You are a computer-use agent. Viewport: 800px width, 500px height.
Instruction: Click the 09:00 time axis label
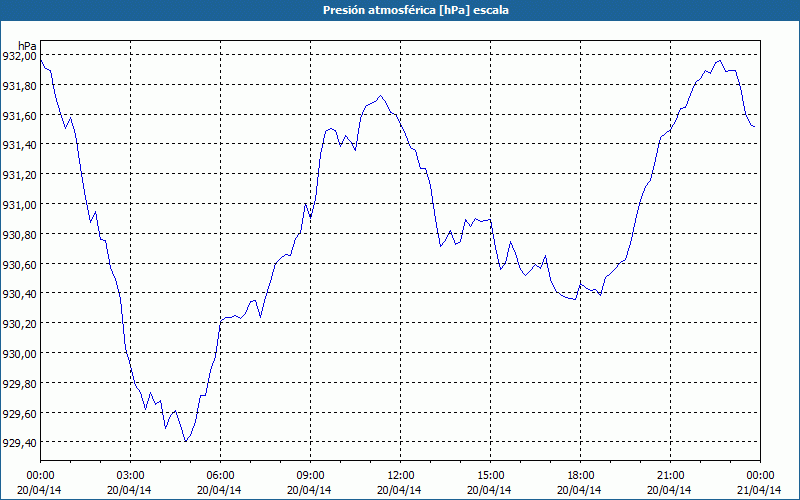[310, 476]
